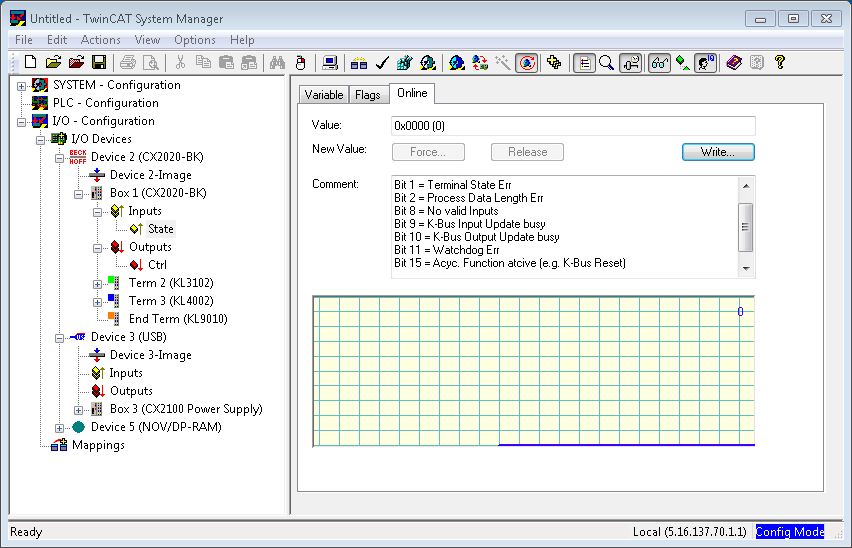
Task: Collapse Device 2 (CX2020-BK) node
Action: click(59, 158)
